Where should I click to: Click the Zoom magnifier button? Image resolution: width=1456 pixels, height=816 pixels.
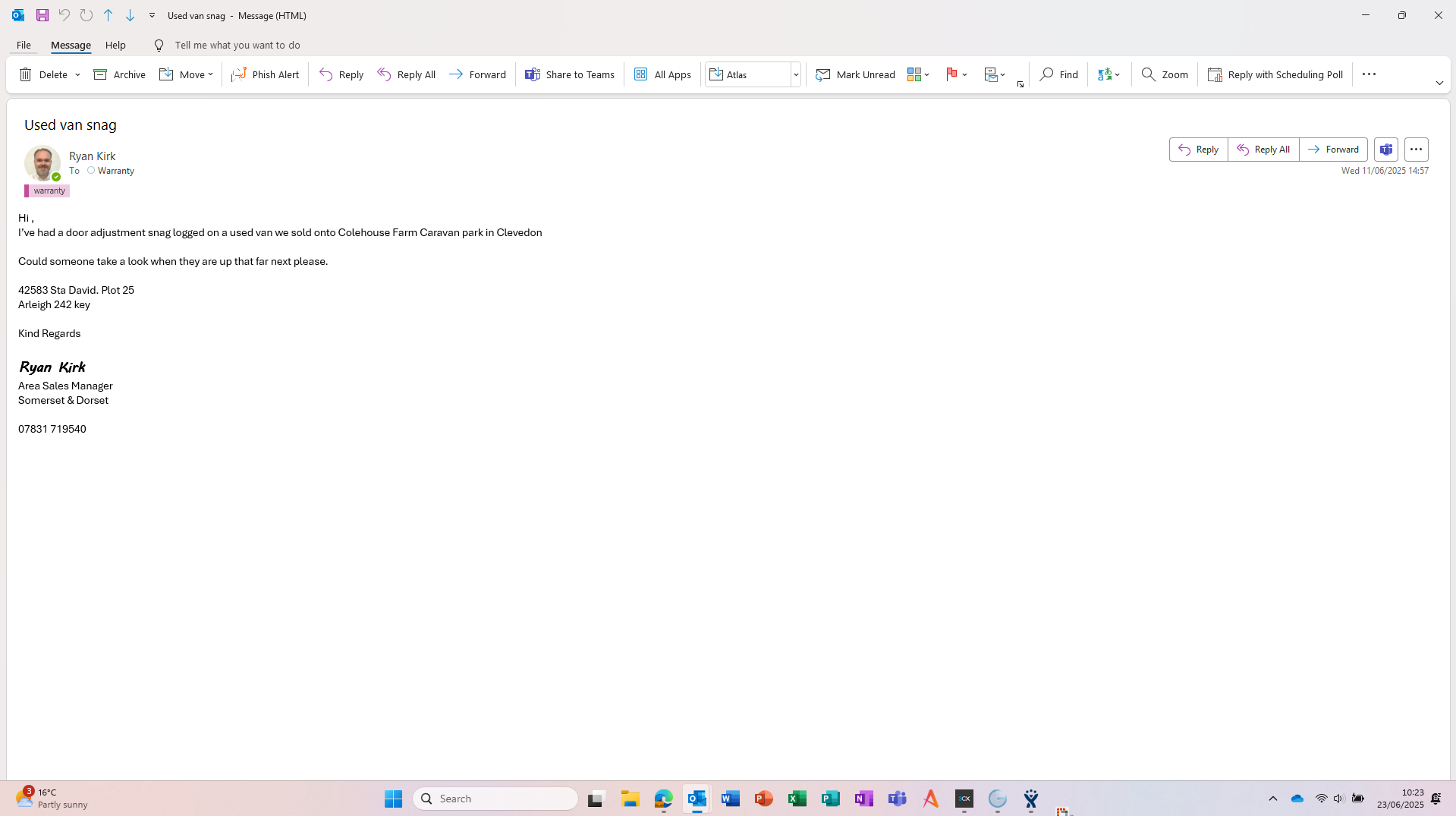point(1165,74)
